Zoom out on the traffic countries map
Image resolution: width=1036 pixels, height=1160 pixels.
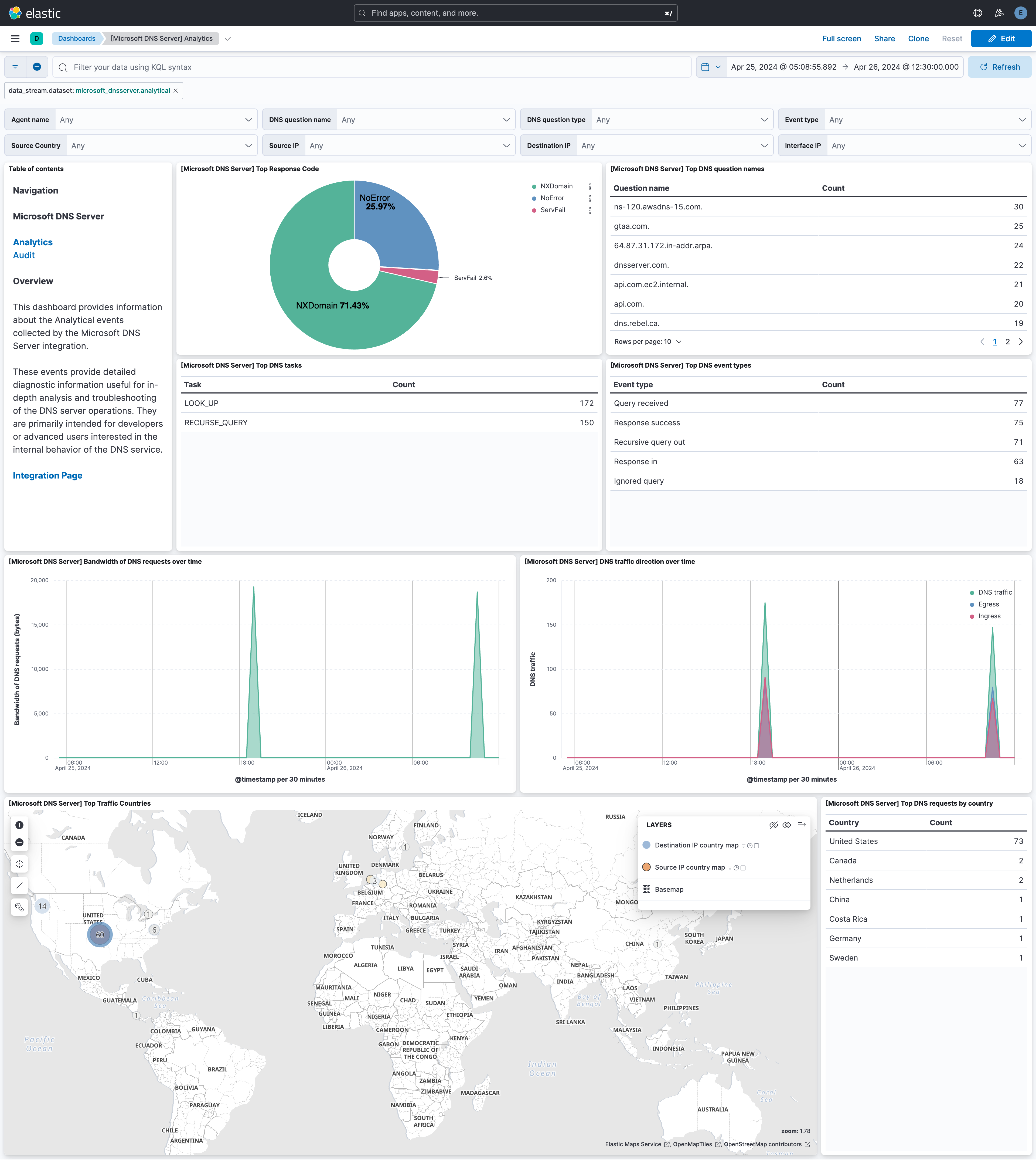[x=19, y=842]
